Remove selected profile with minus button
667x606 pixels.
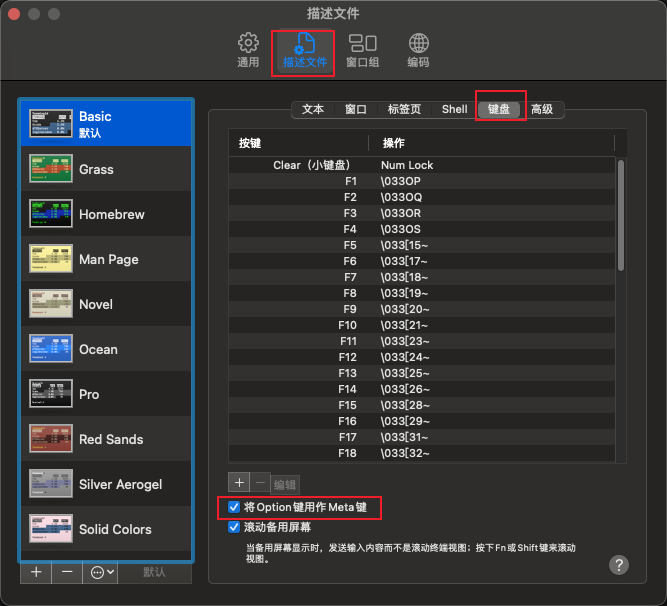tap(67, 572)
